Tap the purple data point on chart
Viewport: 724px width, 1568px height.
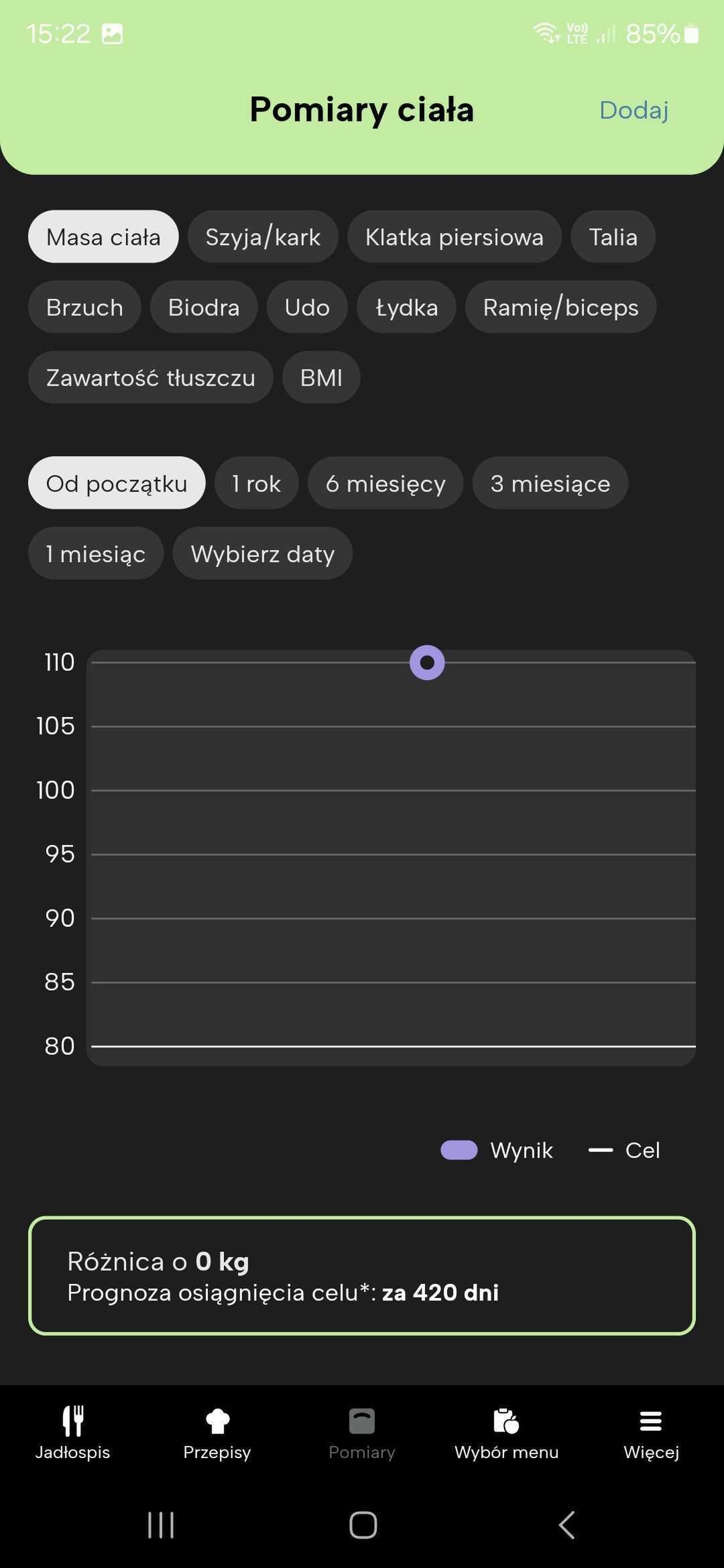point(427,663)
